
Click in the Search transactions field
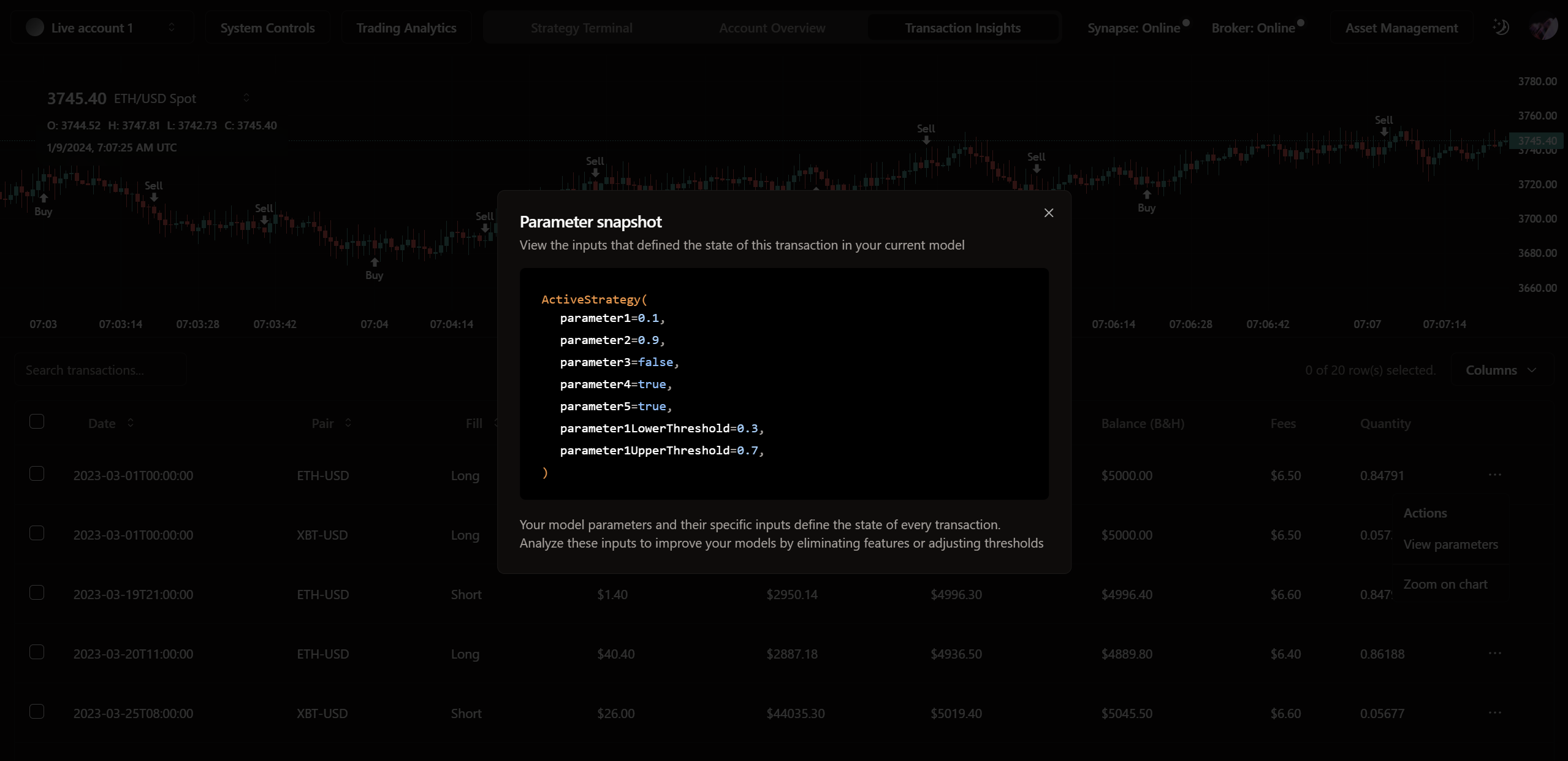click(101, 370)
